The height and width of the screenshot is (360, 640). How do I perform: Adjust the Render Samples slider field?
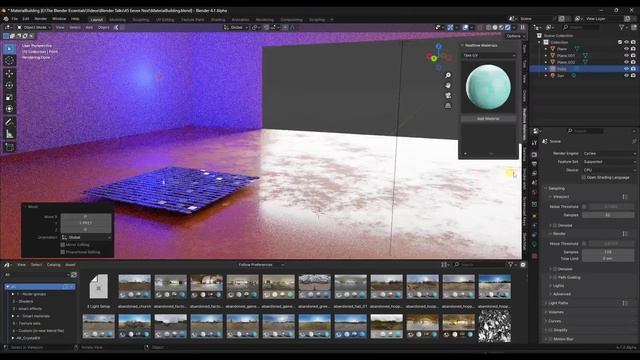[x=608, y=252]
